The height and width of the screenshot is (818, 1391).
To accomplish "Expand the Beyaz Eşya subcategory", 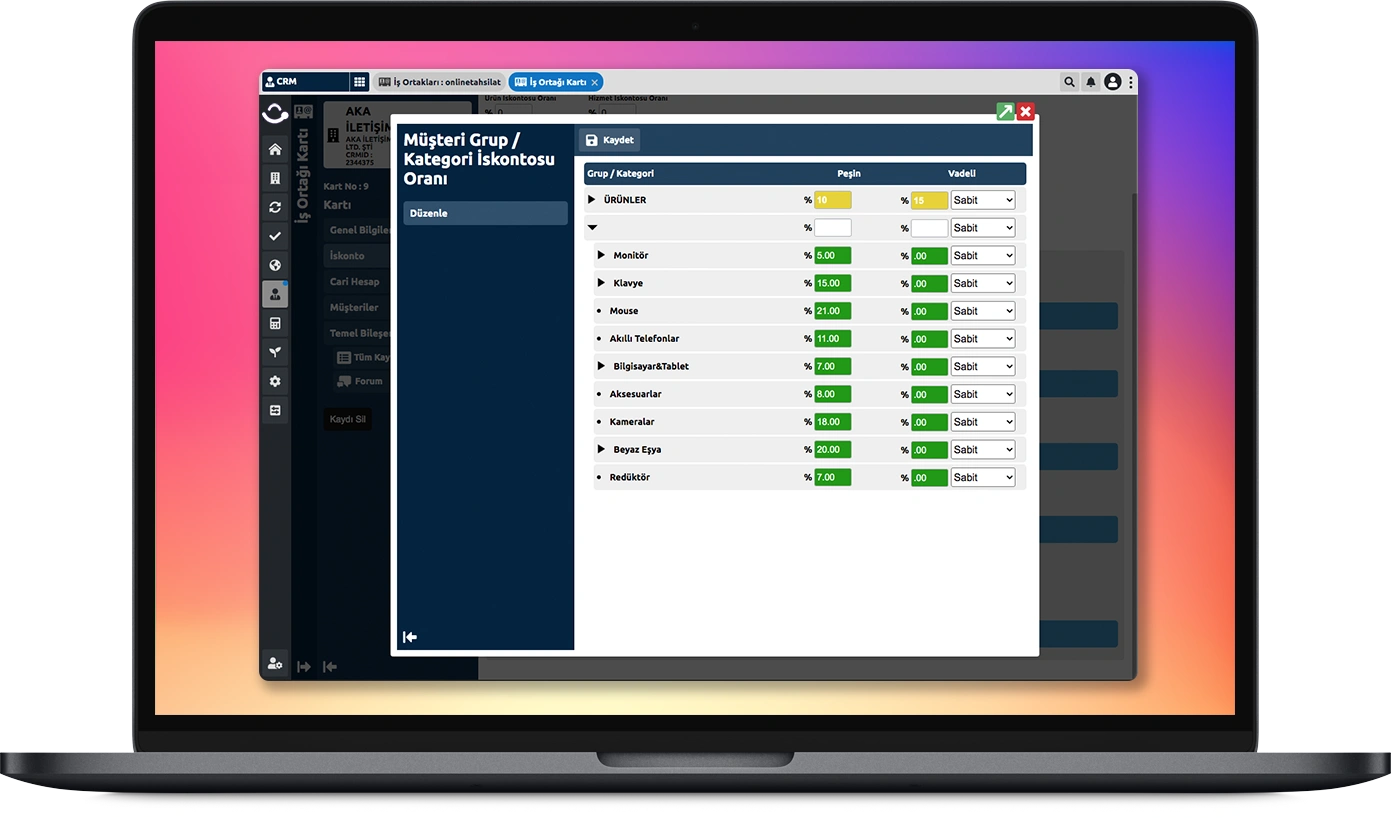I will tap(602, 449).
